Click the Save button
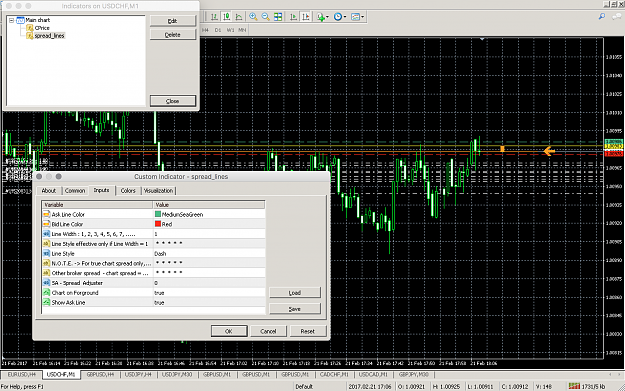Image resolution: width=625 pixels, height=391 pixels. 295,308
